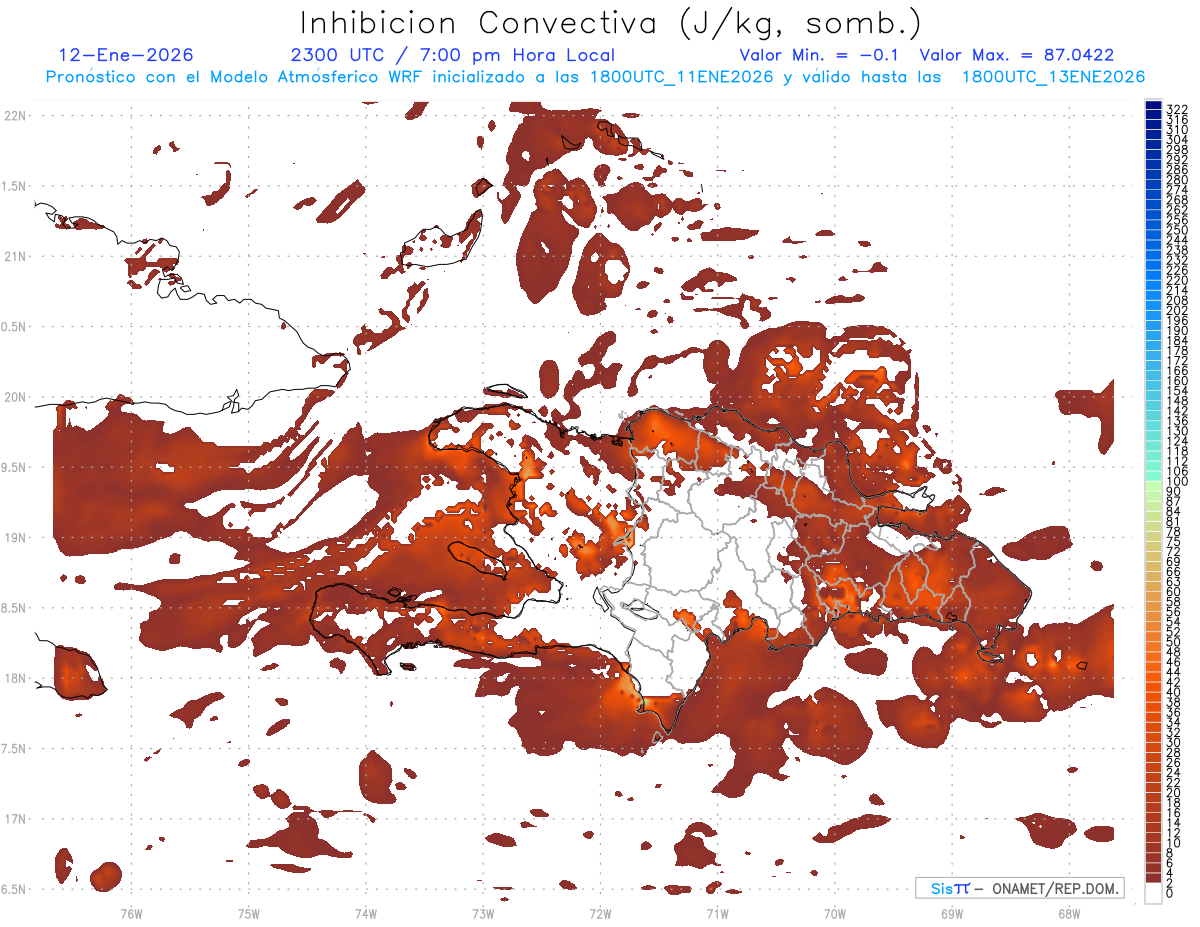Click the '0.5N' latitude label
This screenshot has width=1200, height=927.
(x=15, y=327)
